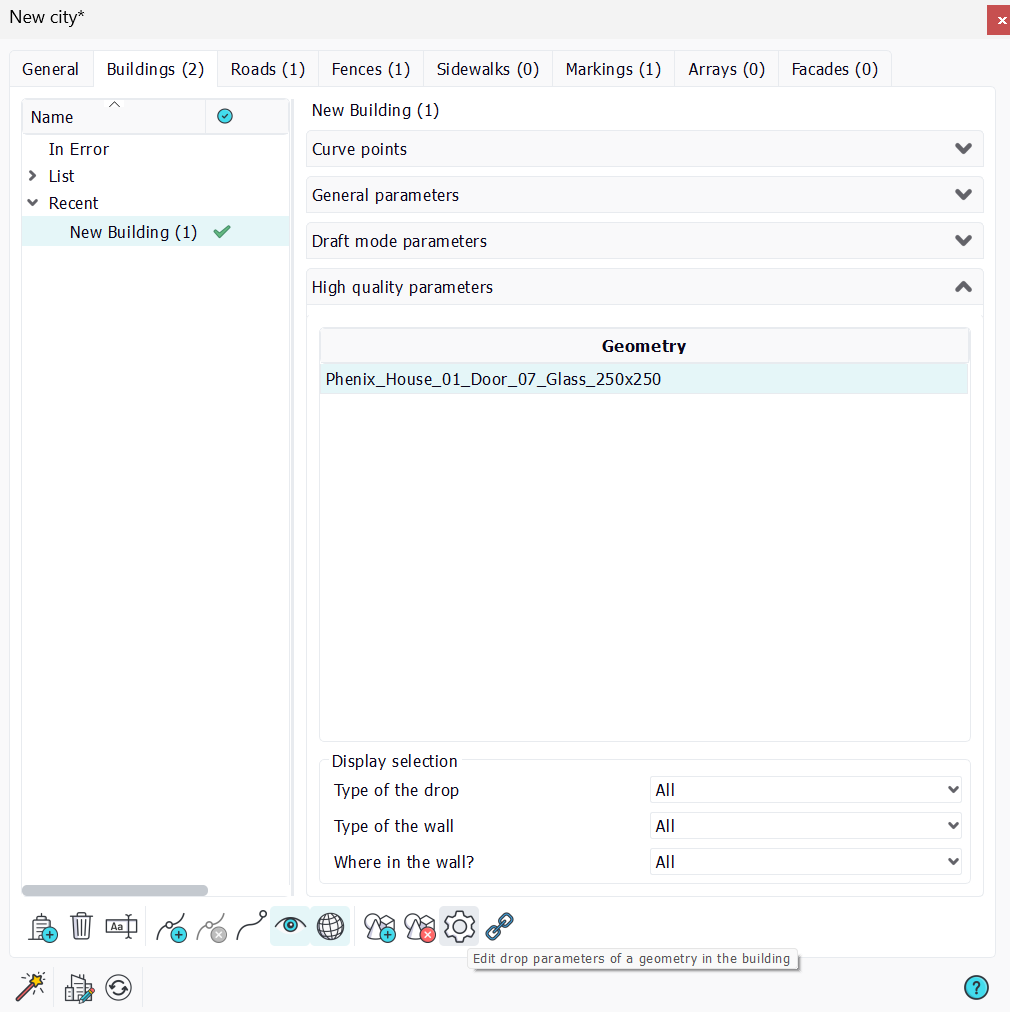The width and height of the screenshot is (1010, 1012).
Task: Switch to the Roads (1) tab
Action: [x=268, y=69]
